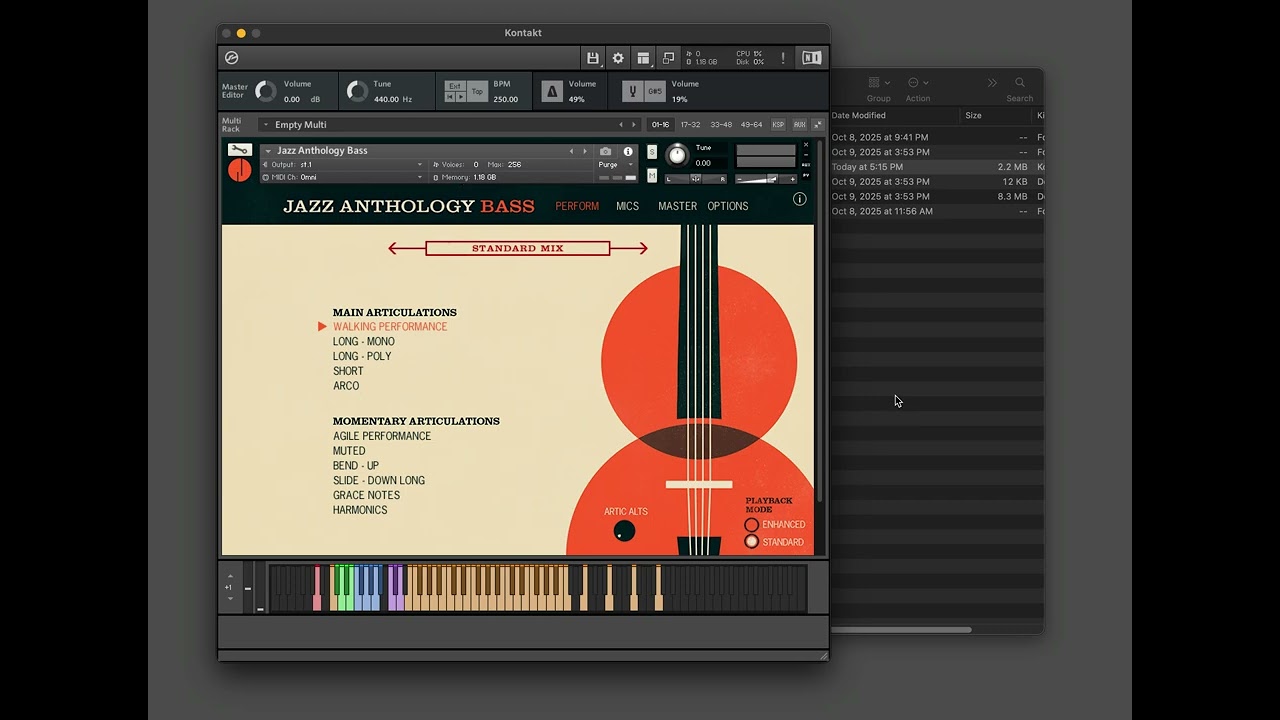Toggle AUX sends panel

point(799,125)
